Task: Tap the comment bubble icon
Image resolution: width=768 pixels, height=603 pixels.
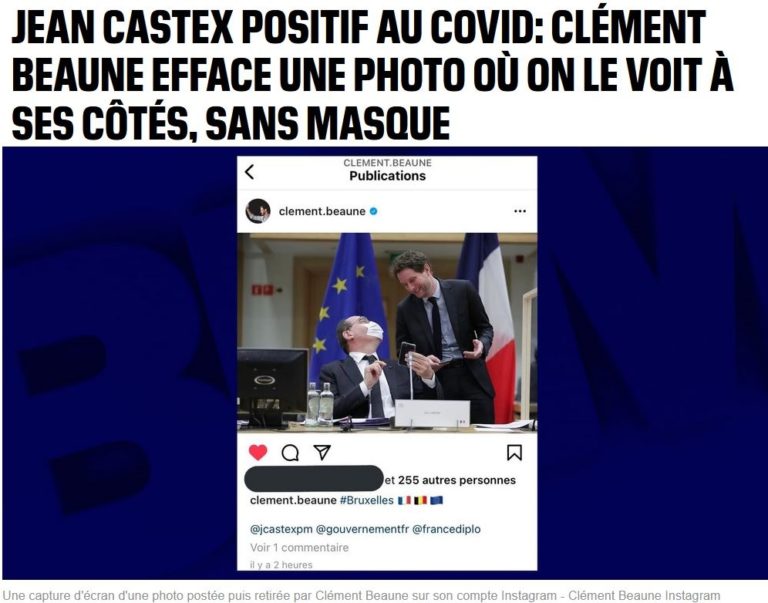Action: click(x=290, y=453)
